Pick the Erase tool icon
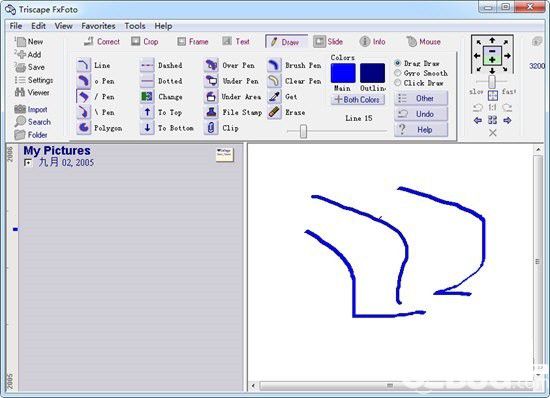This screenshot has height=398, width=550. click(x=274, y=112)
